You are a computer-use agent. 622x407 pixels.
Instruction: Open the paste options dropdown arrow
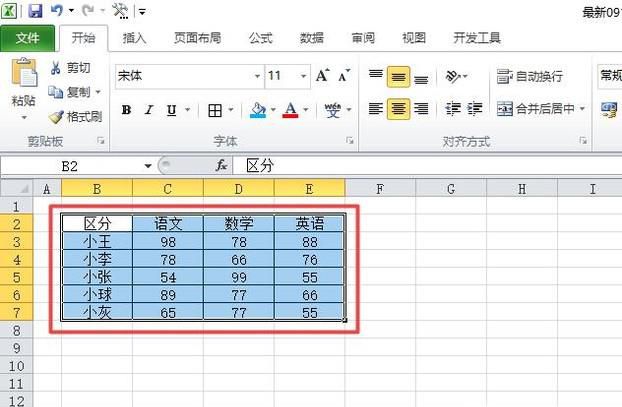click(x=24, y=117)
